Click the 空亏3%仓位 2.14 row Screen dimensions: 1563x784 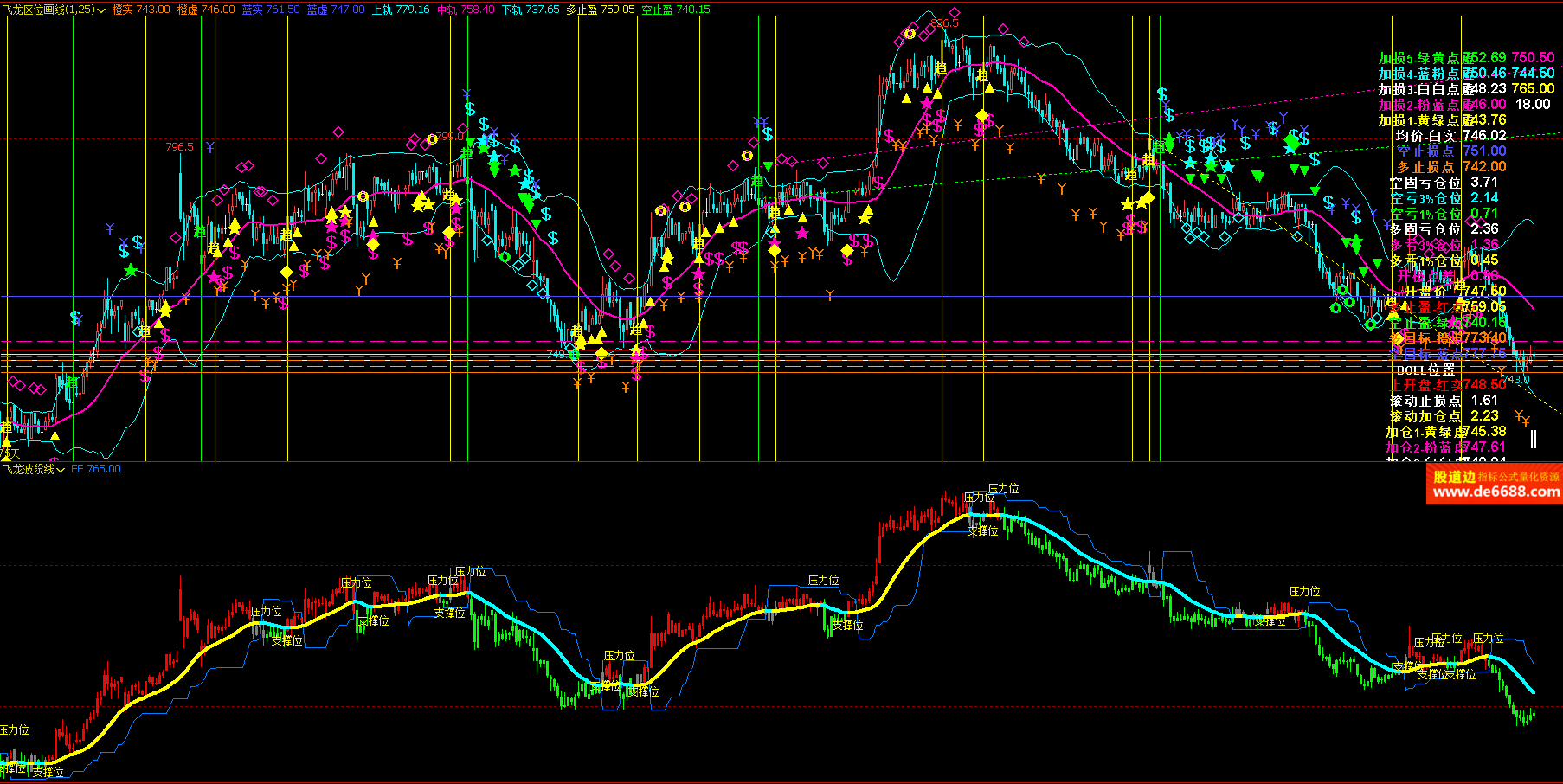pos(1444,198)
